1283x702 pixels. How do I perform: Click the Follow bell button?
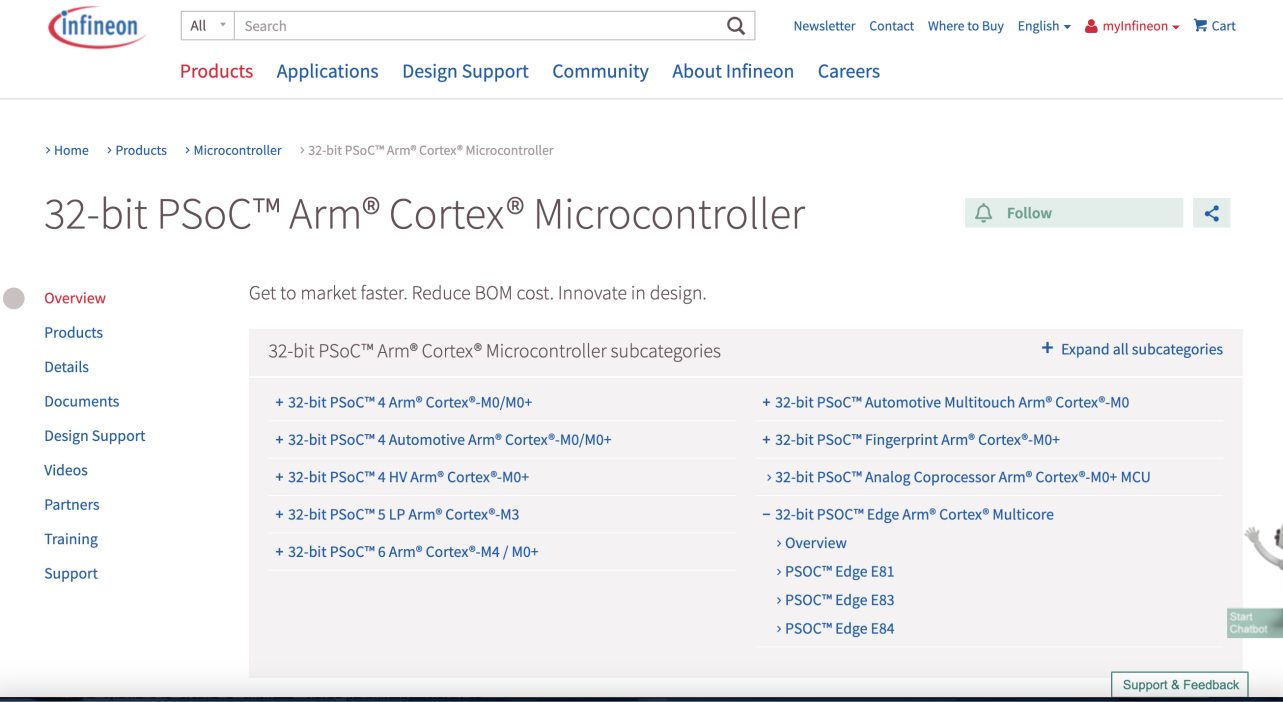pos(1073,213)
